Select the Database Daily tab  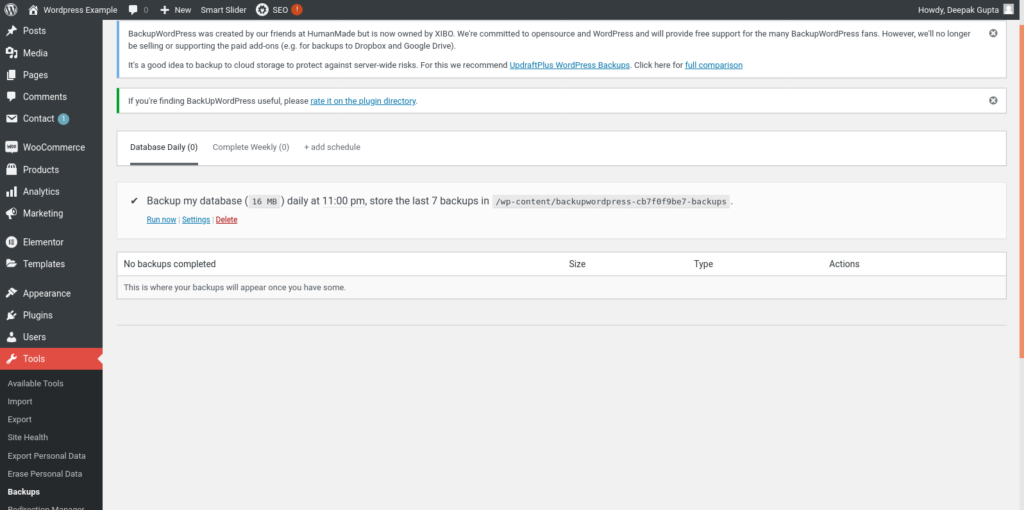tap(164, 147)
